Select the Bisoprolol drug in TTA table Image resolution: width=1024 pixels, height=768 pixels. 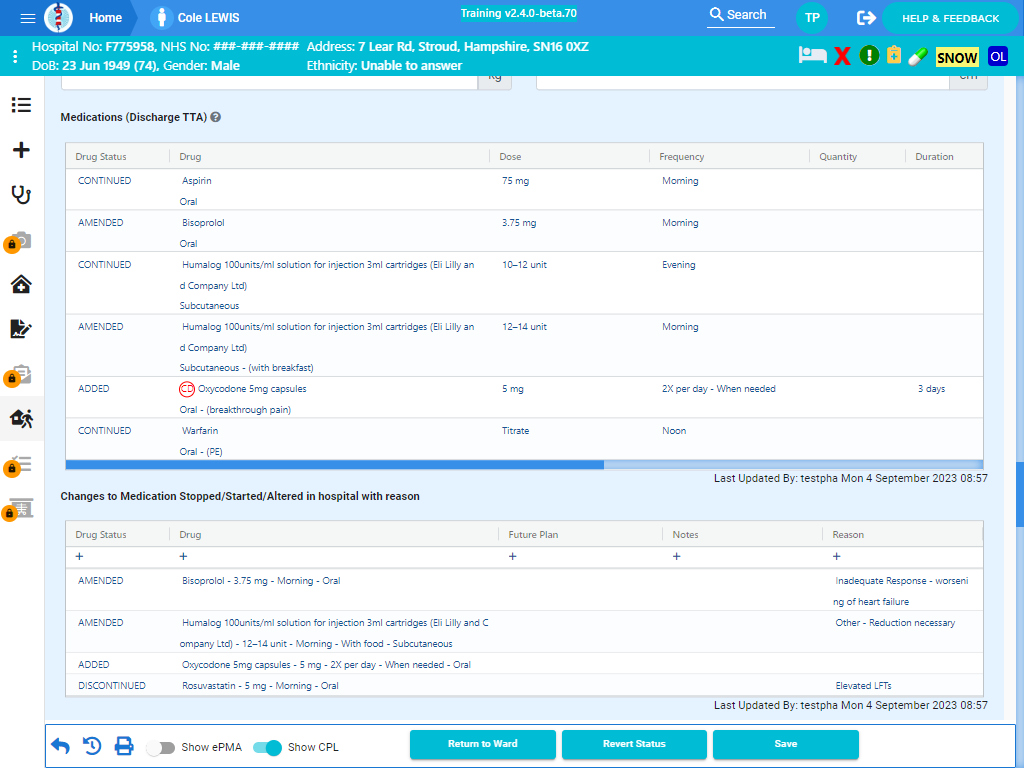203,223
